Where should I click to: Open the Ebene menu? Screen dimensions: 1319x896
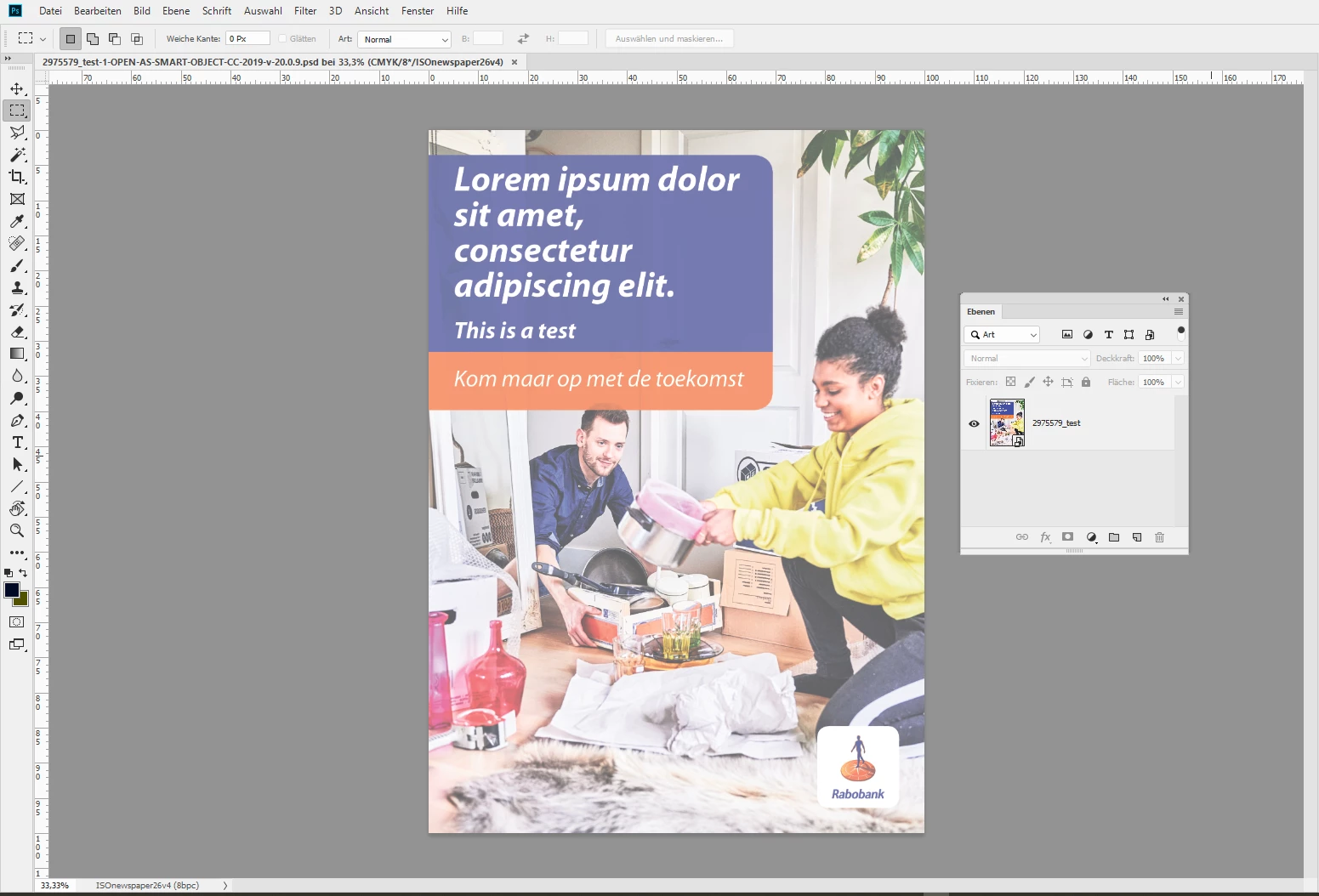click(176, 11)
